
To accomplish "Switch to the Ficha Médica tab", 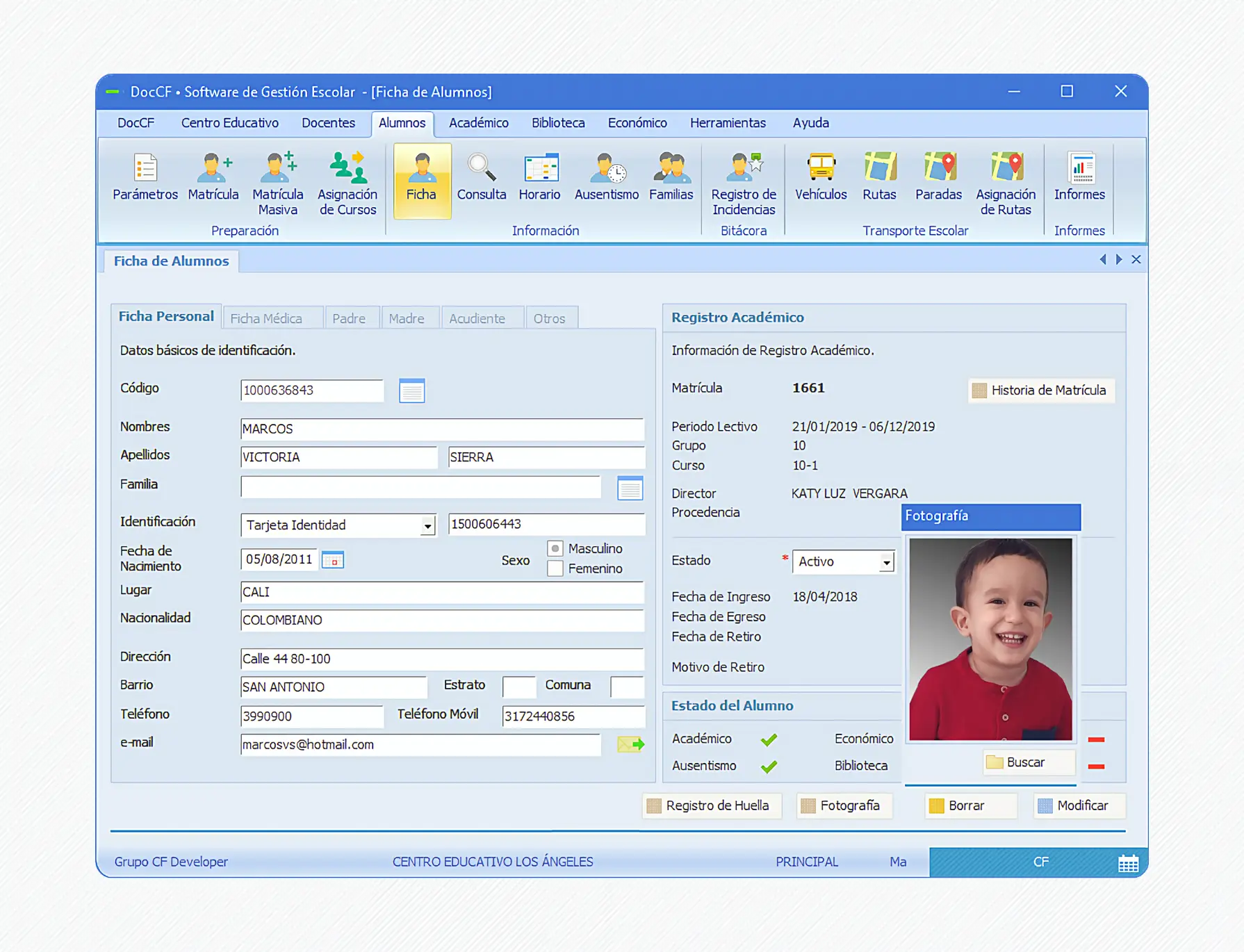I will 266,318.
